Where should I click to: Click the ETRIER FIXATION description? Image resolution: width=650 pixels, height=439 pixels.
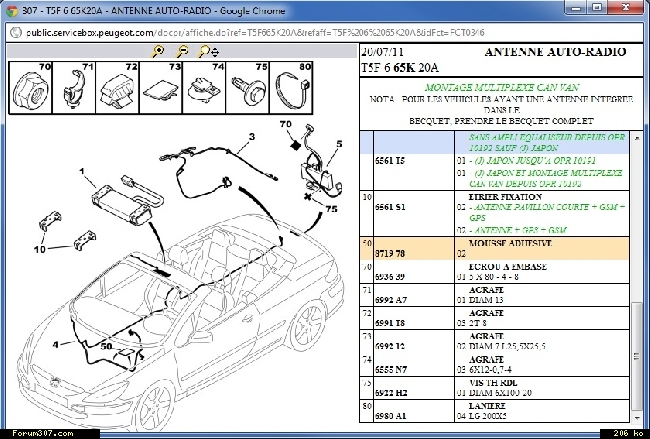(x=505, y=197)
